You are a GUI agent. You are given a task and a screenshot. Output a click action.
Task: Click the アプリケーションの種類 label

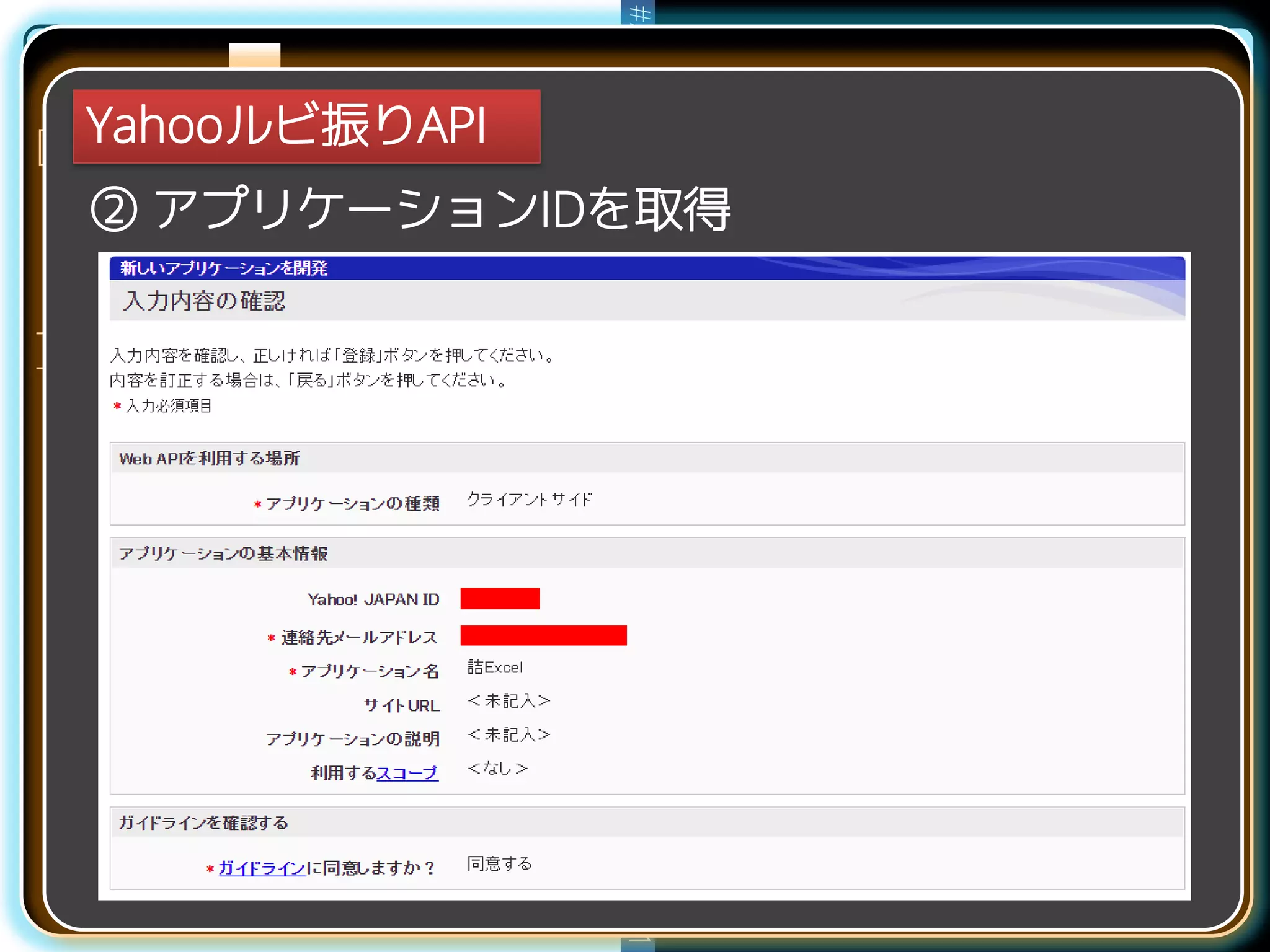coord(353,503)
